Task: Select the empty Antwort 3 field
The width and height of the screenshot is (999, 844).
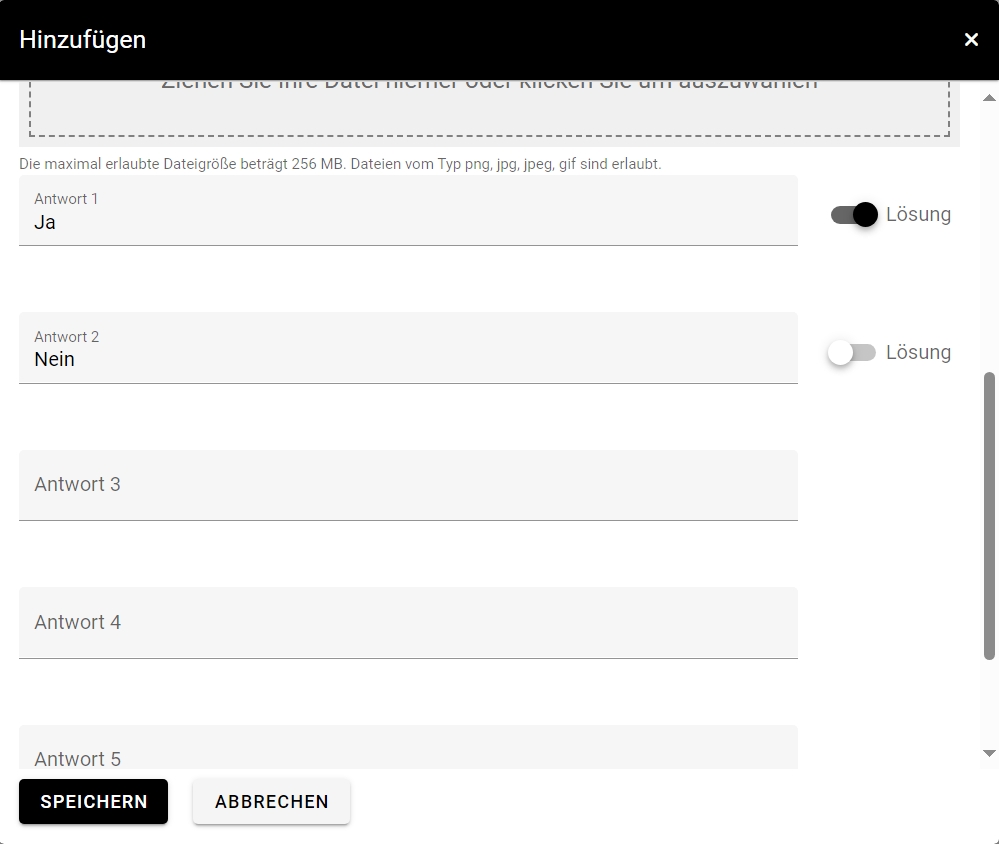Action: 408,485
